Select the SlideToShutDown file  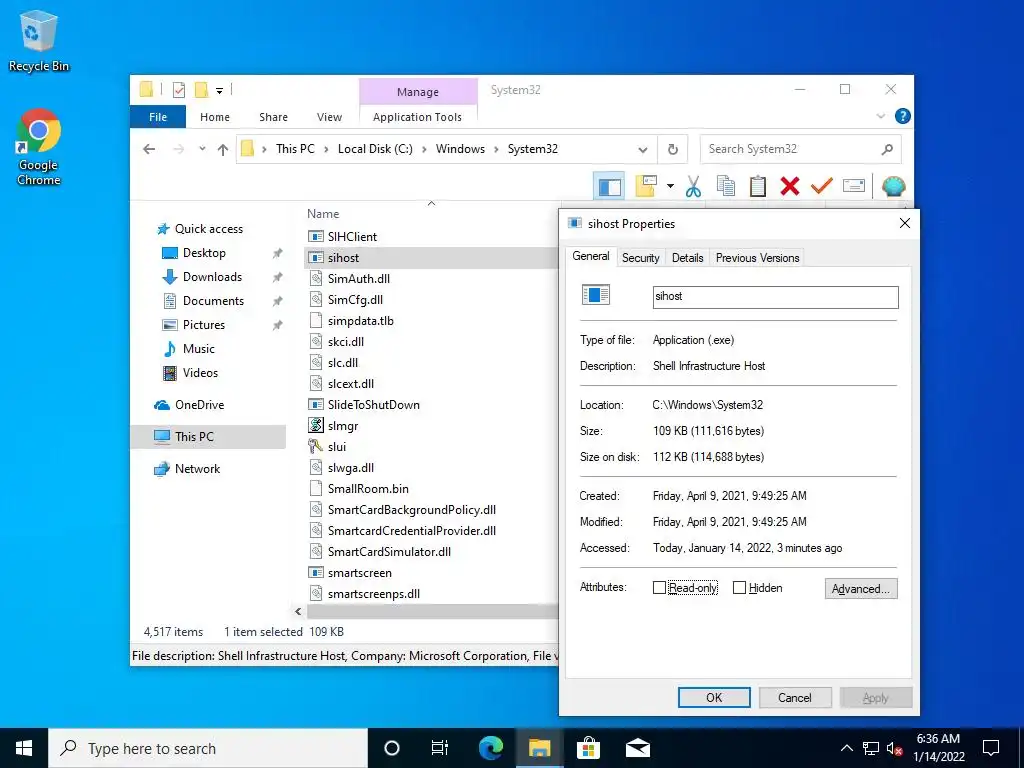tap(364, 405)
